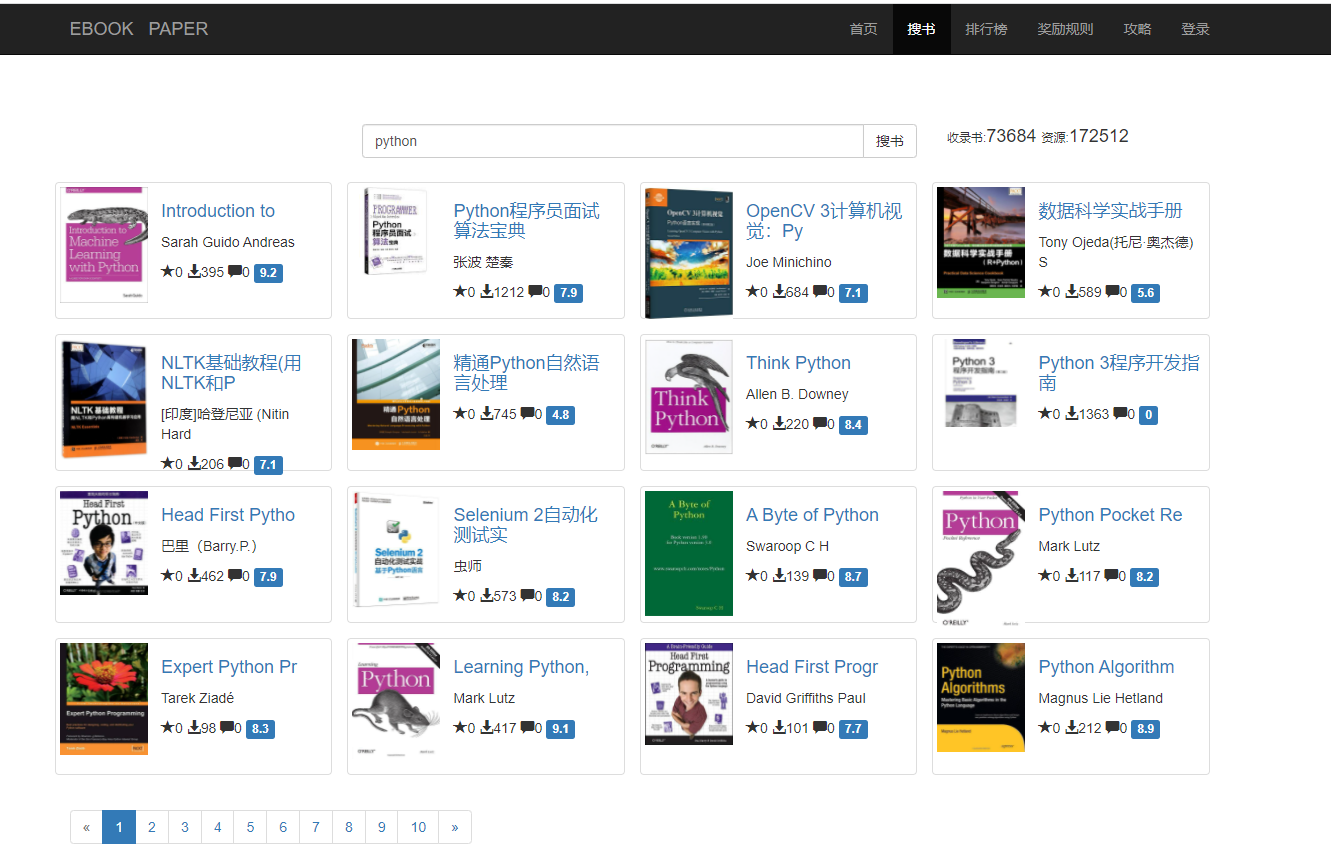Click the EBOOK PAPER site logo
This screenshot has height=855, width=1331.
(139, 29)
